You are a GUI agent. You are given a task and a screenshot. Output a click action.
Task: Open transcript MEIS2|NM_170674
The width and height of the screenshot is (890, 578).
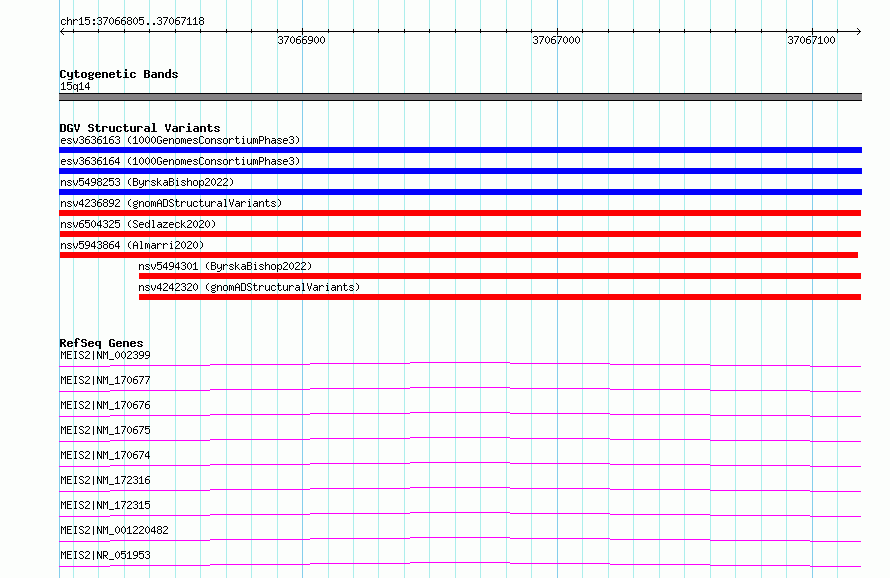point(105,455)
